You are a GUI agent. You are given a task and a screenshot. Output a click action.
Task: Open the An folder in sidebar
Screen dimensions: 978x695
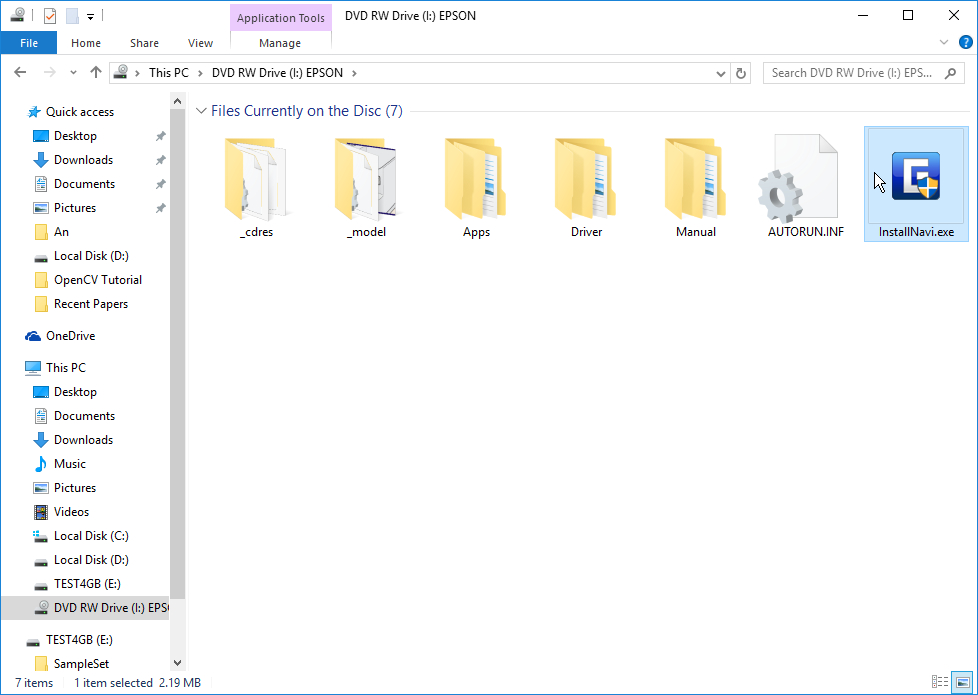(x=61, y=231)
